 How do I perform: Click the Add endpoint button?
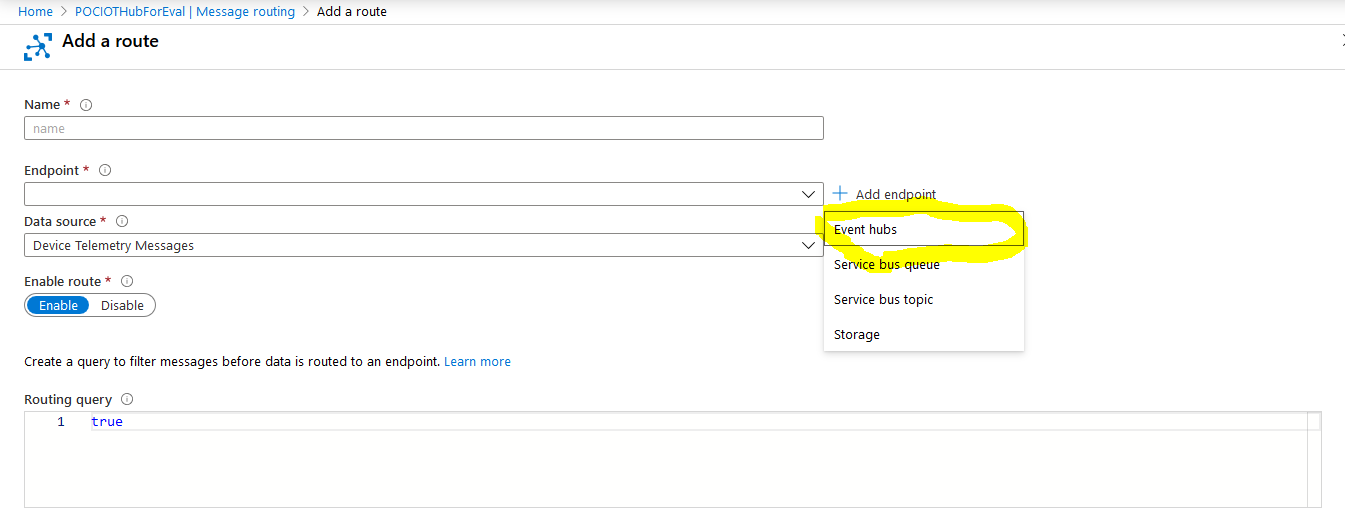tap(885, 194)
